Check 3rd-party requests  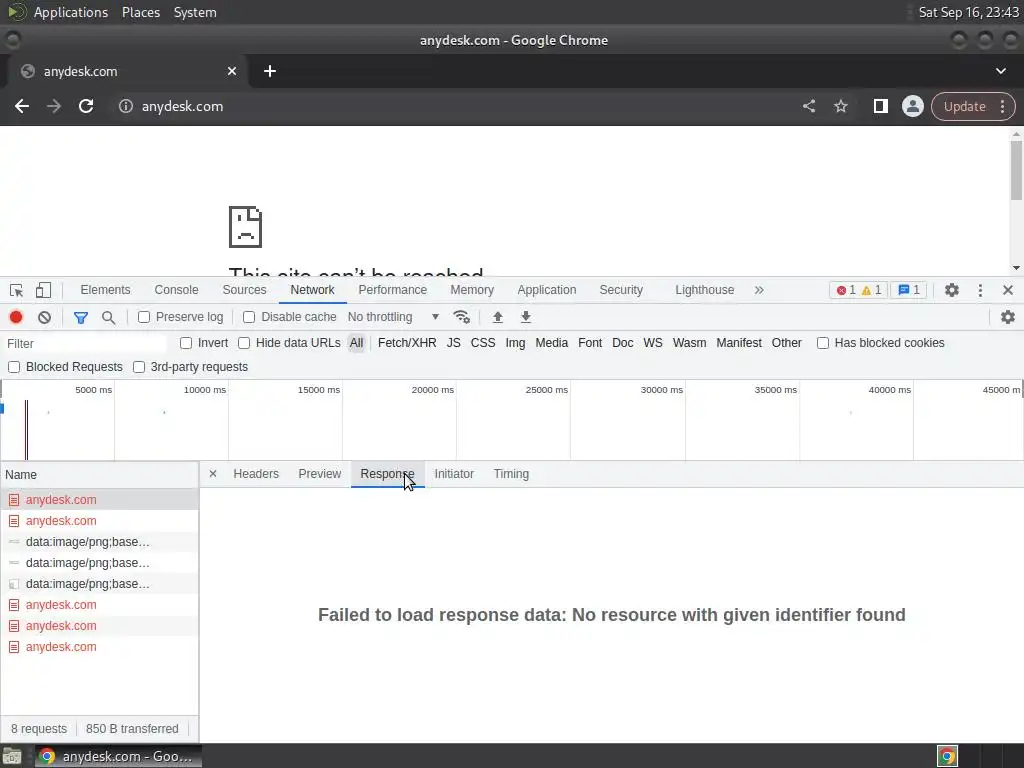coord(139,367)
